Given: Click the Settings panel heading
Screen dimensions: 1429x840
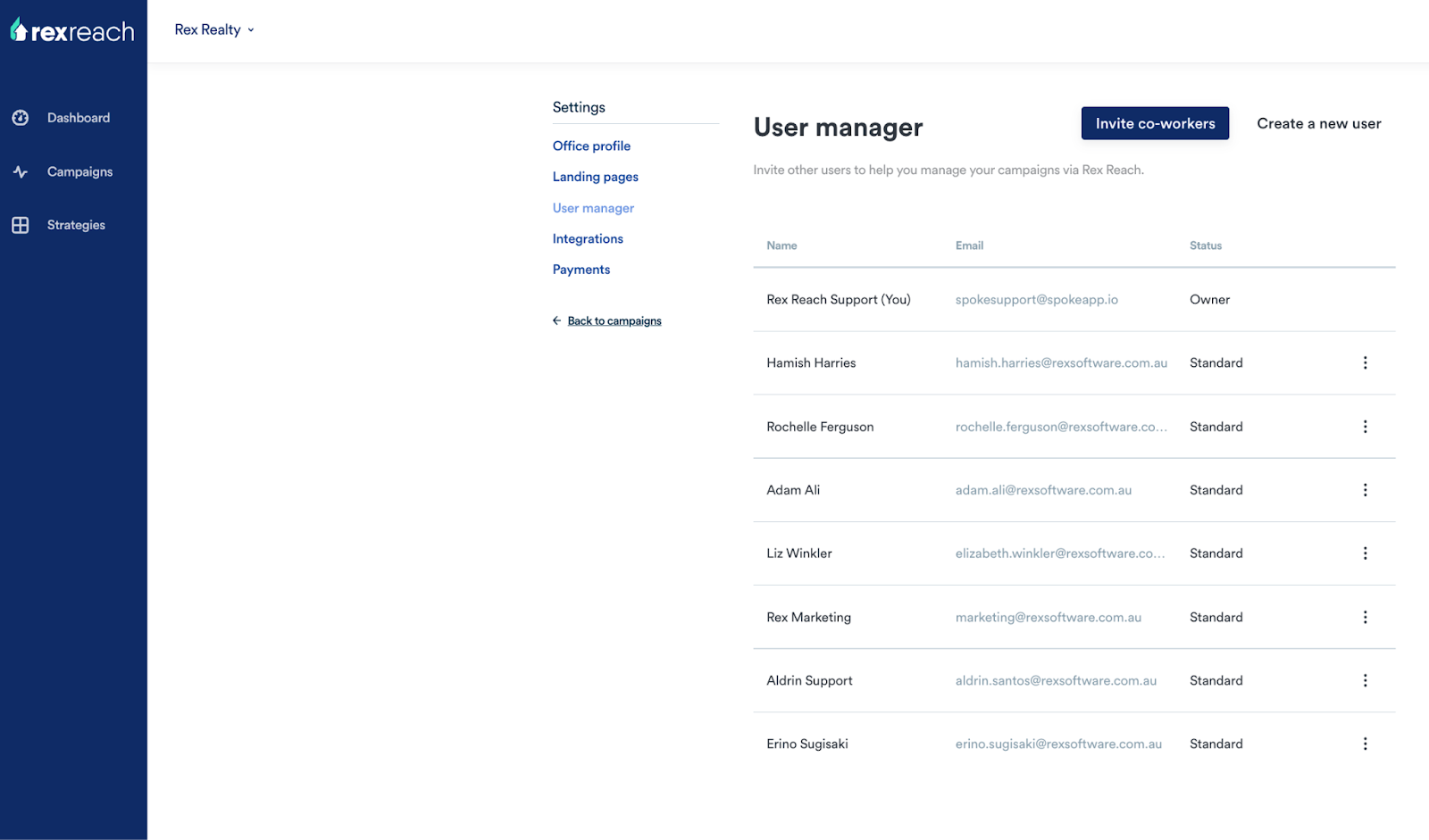Looking at the screenshot, I should tap(578, 107).
